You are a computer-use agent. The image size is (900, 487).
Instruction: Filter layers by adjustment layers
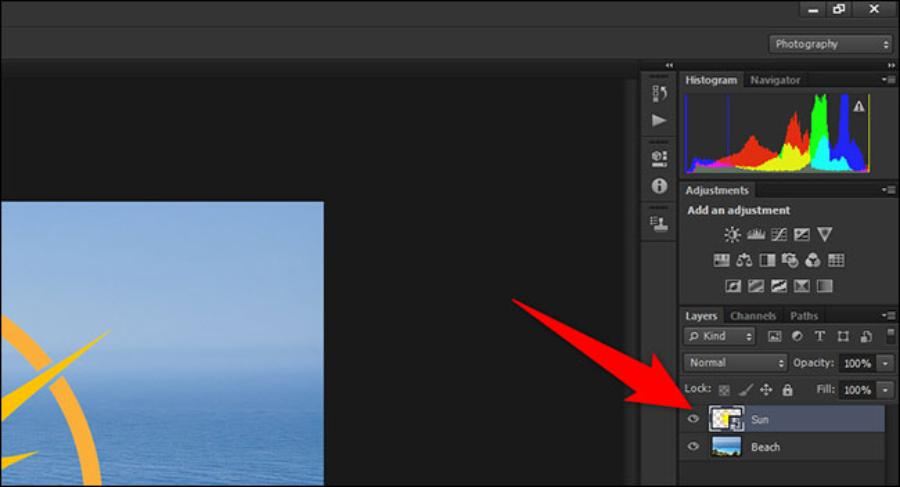pyautogui.click(x=797, y=337)
